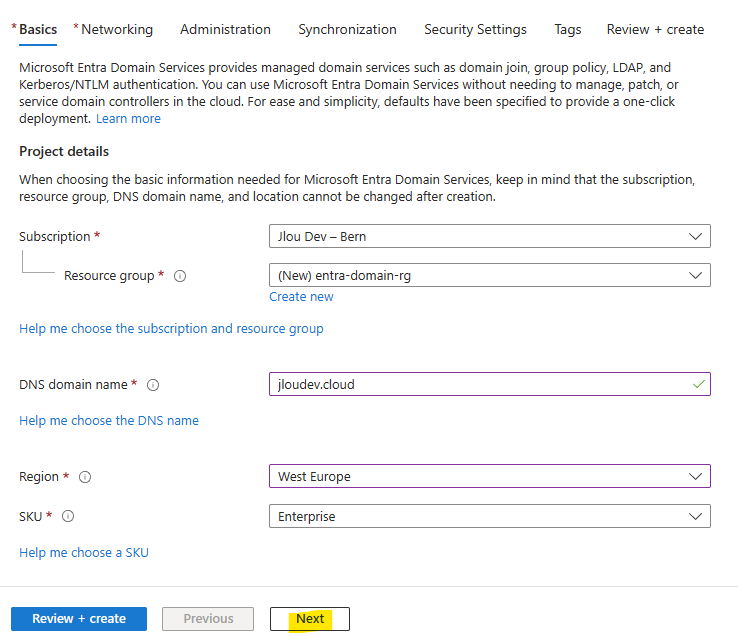Viewport: 738px width, 637px height.
Task: Open the Learn more link
Action: (x=128, y=119)
